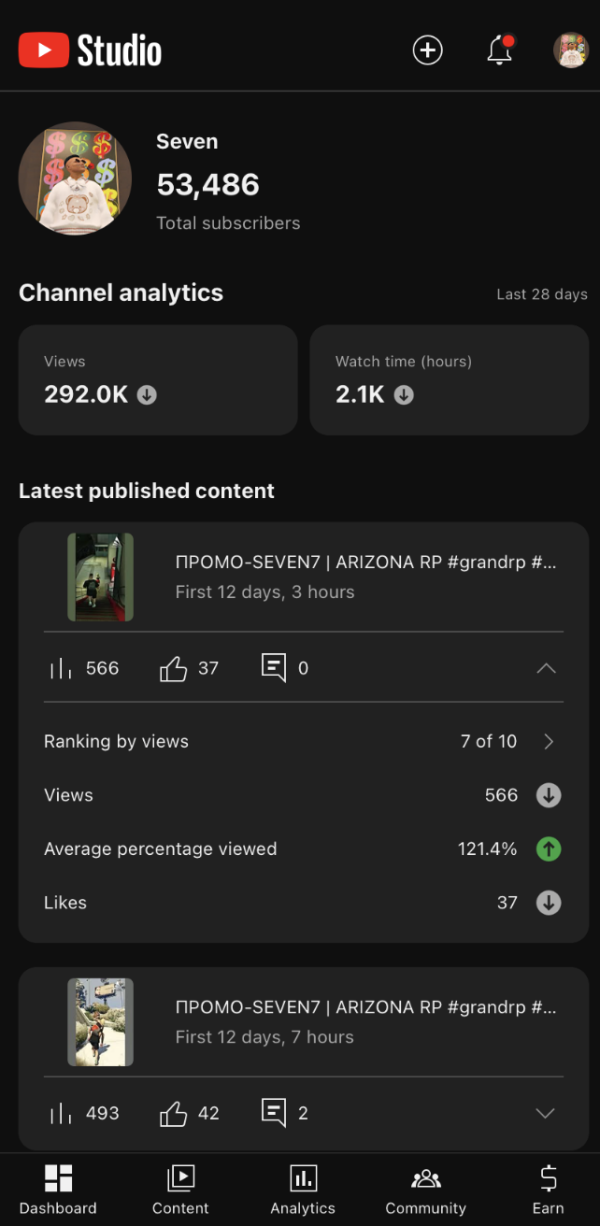The image size is (600, 1226).
Task: Open the Earn tab
Action: (548, 1188)
